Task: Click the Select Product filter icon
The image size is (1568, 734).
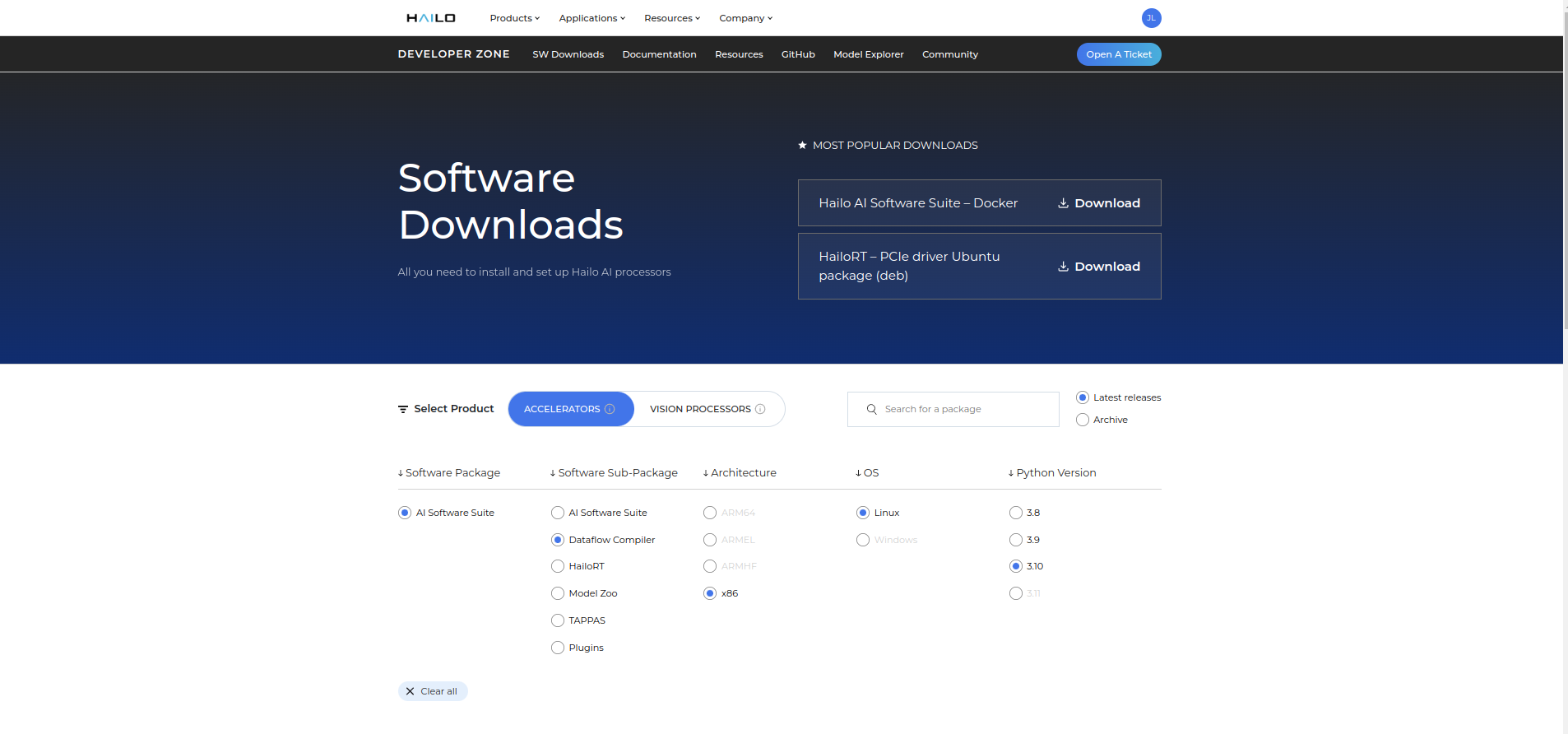Action: click(403, 409)
